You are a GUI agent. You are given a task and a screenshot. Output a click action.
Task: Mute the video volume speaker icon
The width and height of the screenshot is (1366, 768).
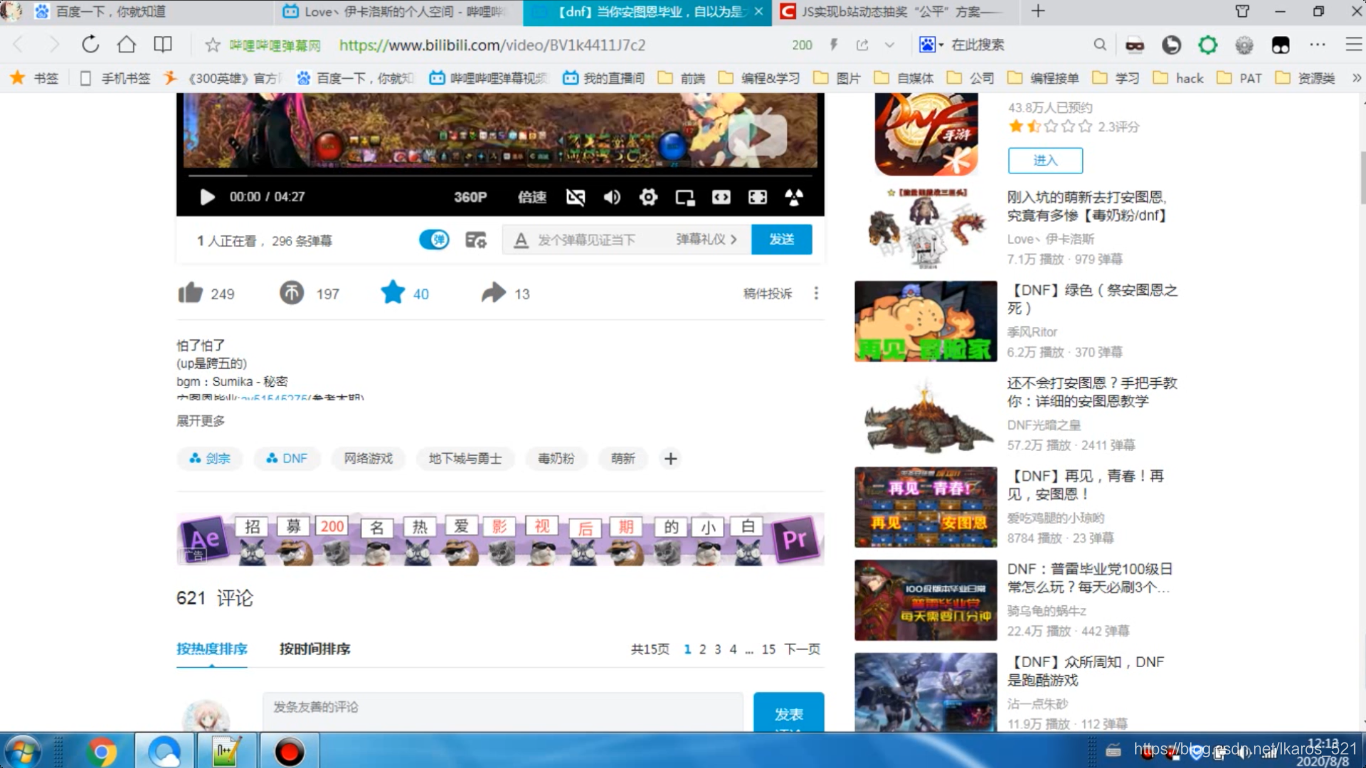[612, 197]
